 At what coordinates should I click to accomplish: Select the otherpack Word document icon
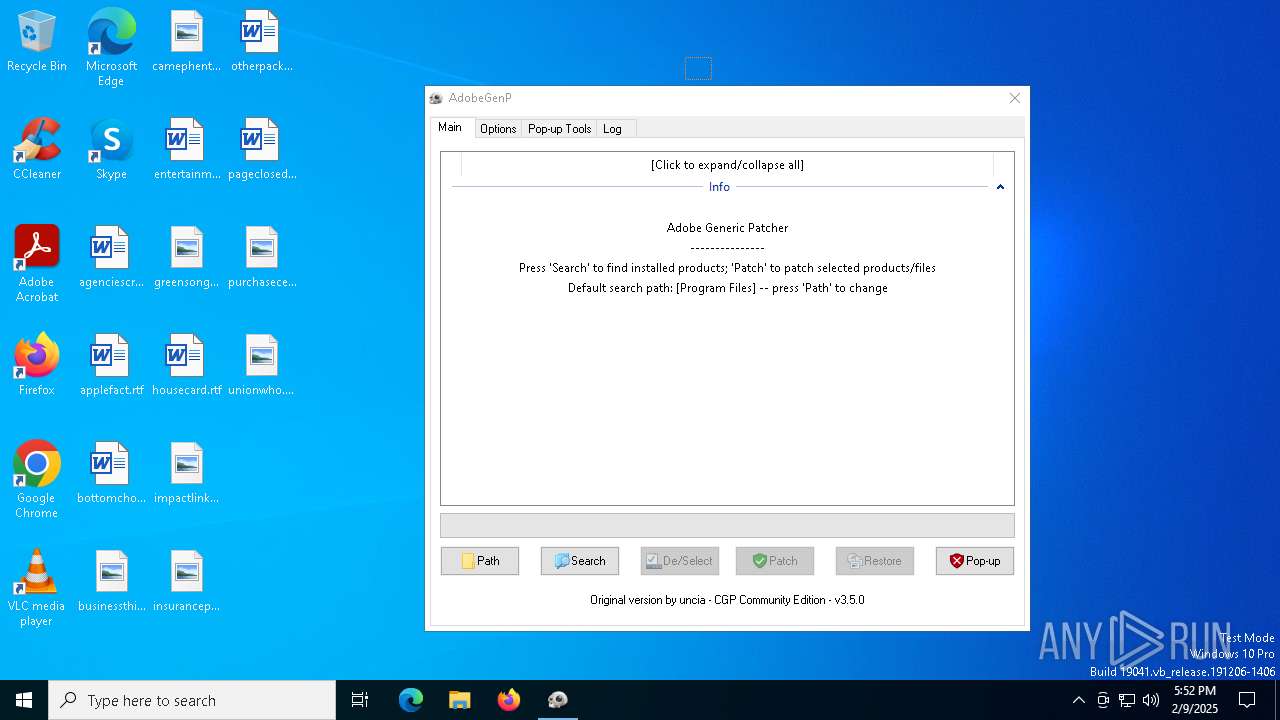261,41
